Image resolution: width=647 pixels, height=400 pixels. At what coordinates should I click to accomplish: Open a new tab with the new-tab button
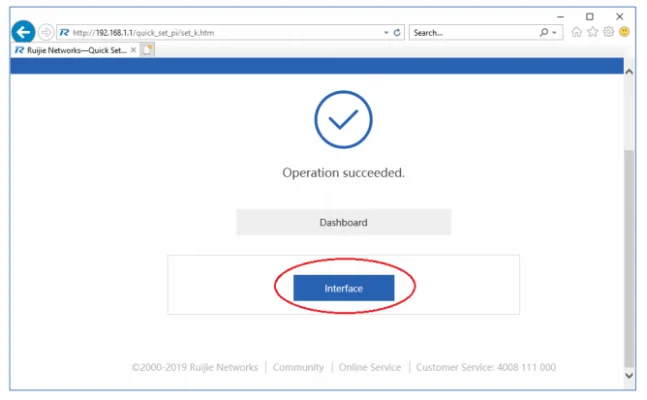point(147,50)
